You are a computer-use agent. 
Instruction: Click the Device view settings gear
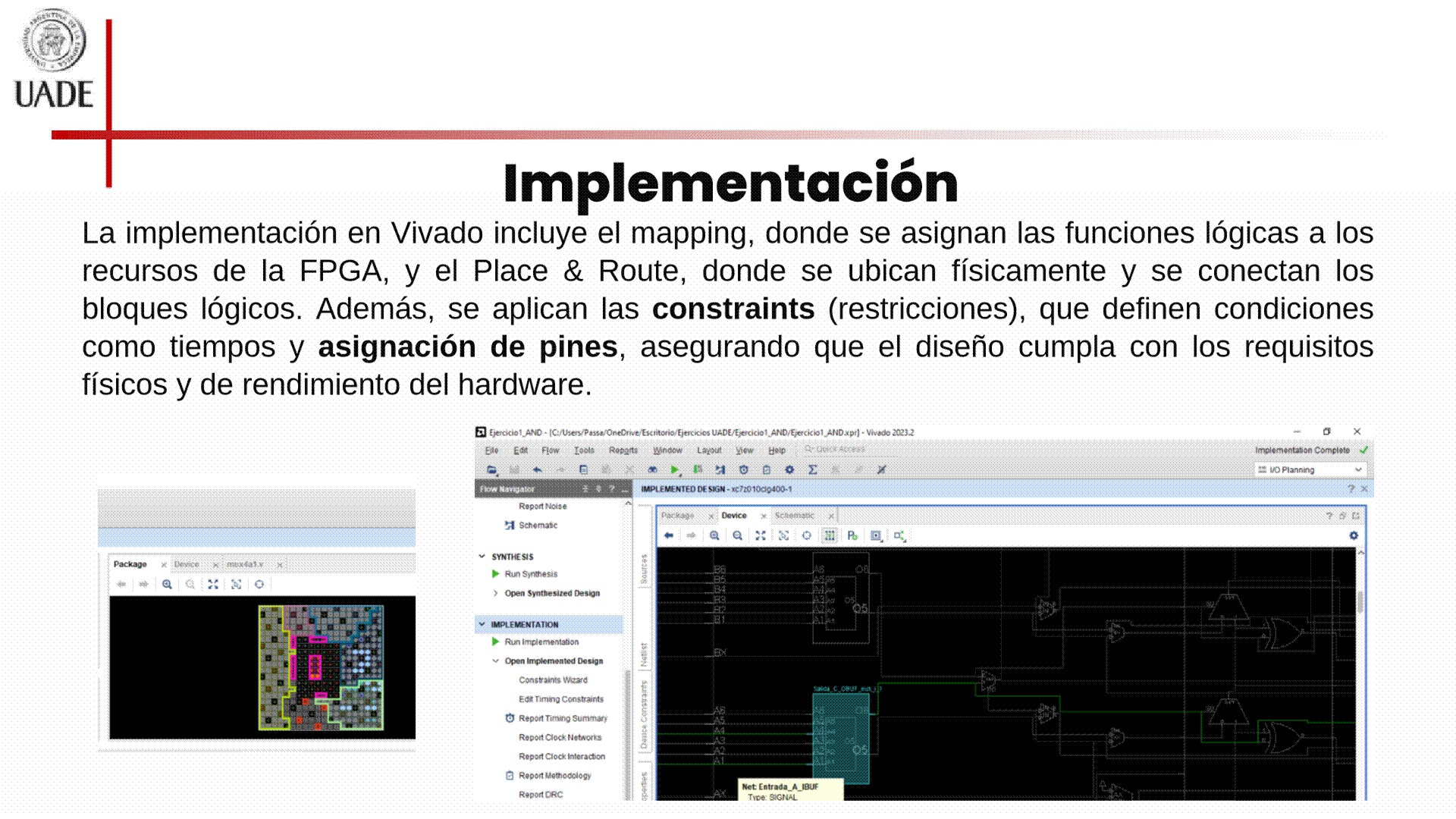pos(1354,536)
